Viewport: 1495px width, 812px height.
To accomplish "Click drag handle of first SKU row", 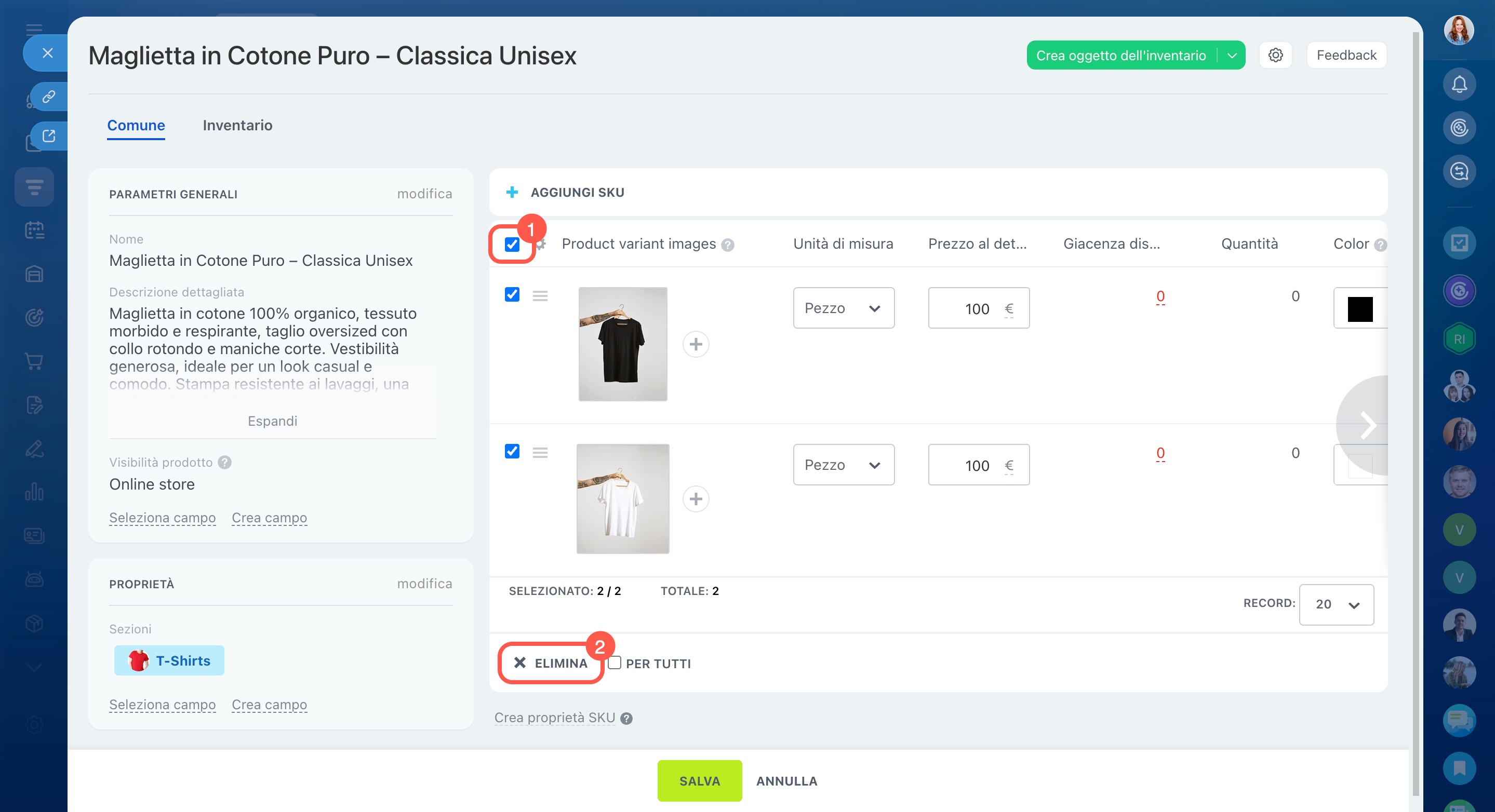I will [x=540, y=296].
